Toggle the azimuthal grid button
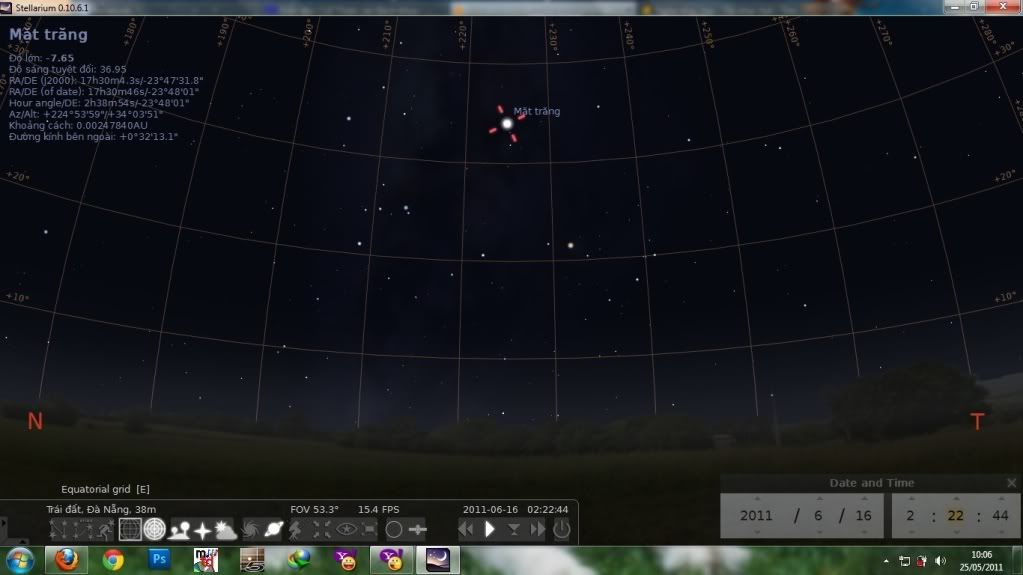Screen dimensions: 1023x575 [x=154, y=530]
